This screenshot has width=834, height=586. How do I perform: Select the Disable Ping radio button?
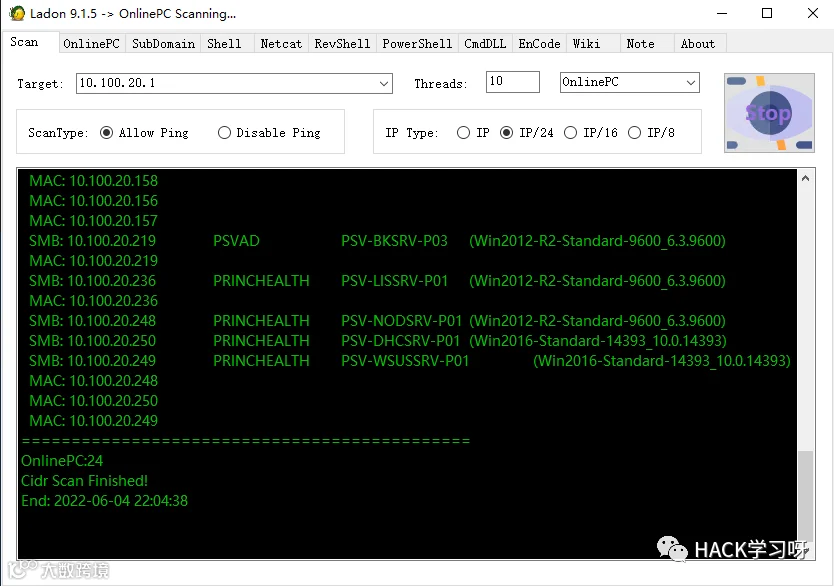pos(224,132)
